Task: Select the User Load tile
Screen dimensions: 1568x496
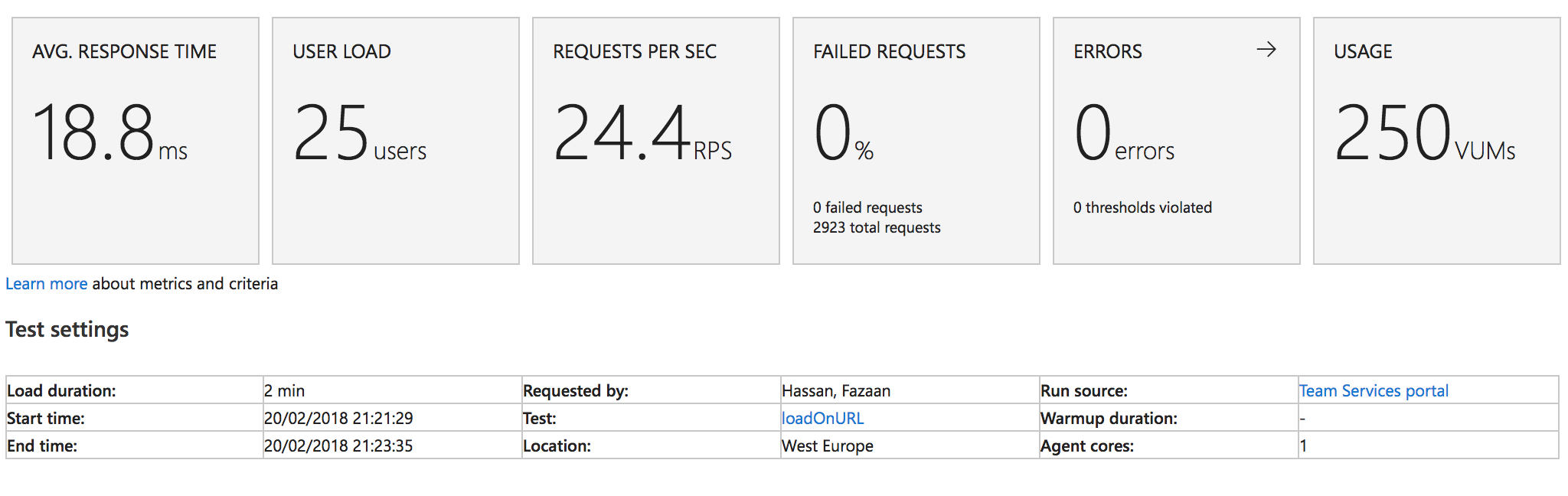Action: (396, 141)
